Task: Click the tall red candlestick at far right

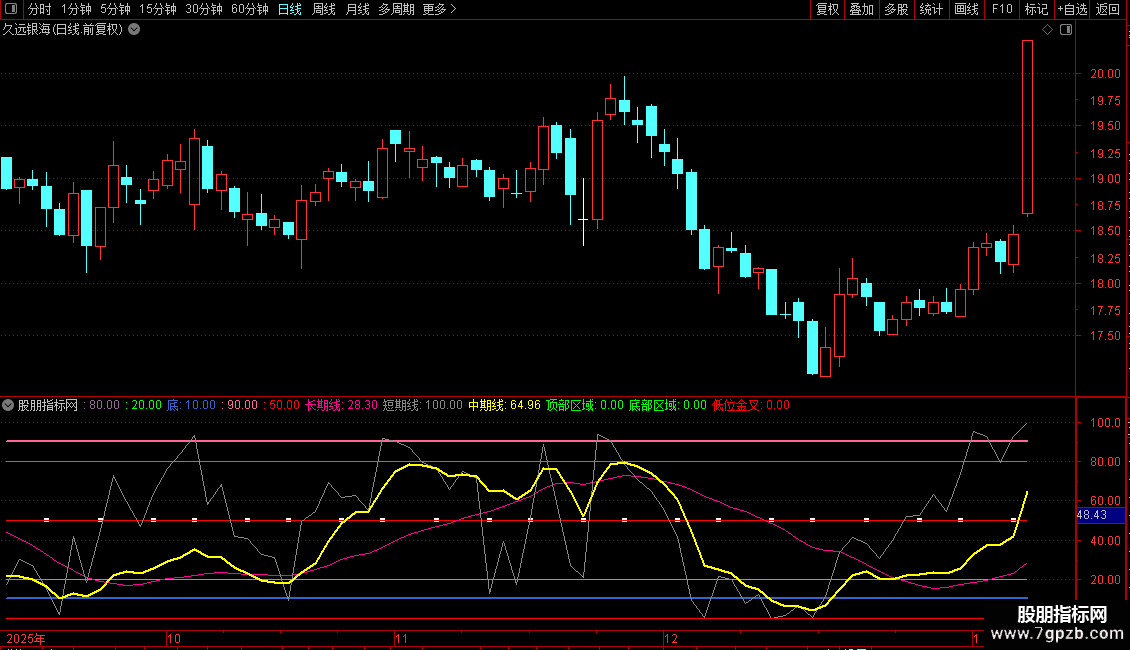Action: coord(1027,127)
